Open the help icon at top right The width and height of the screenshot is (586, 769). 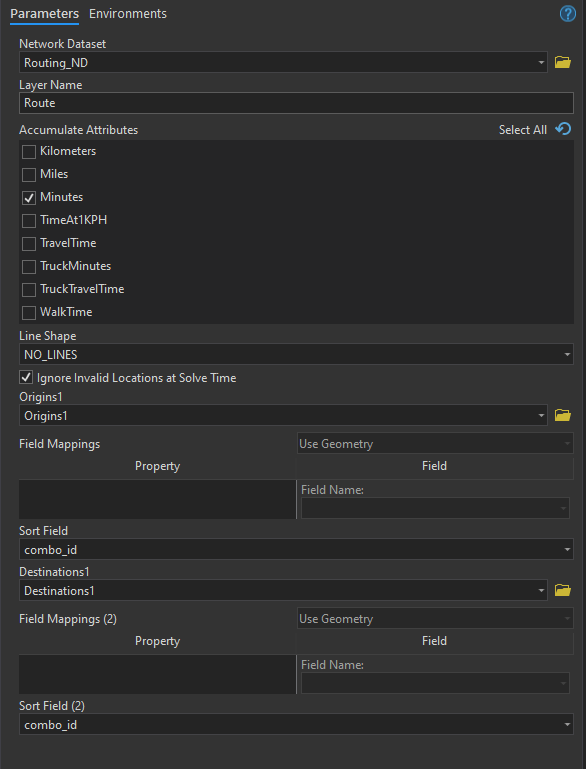click(x=567, y=14)
